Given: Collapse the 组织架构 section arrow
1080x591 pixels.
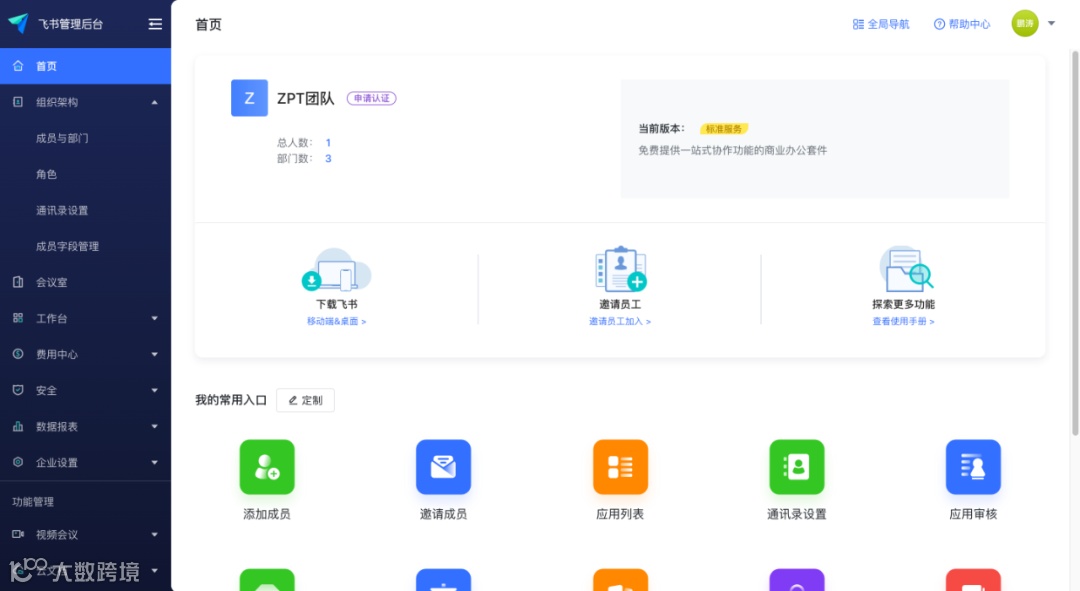Looking at the screenshot, I should [x=154, y=103].
